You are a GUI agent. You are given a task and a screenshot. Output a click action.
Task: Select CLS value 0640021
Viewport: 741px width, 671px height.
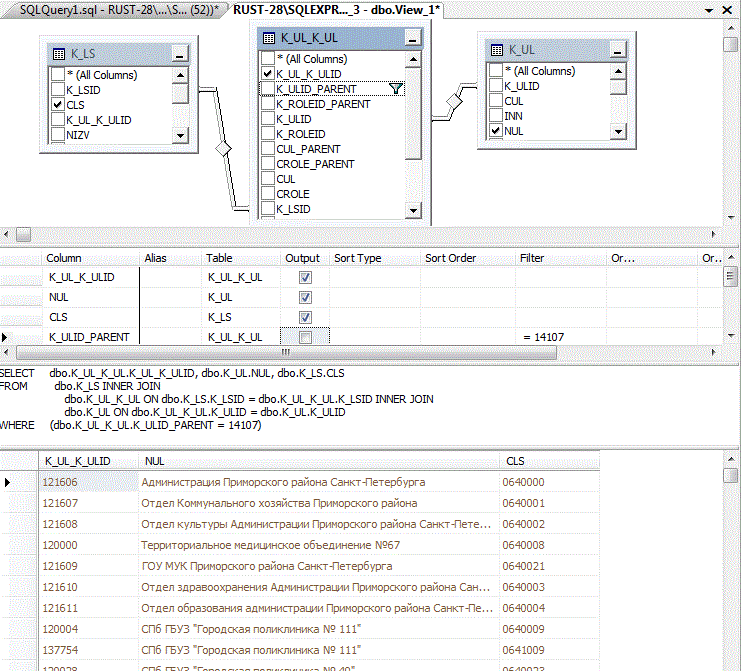(549, 566)
